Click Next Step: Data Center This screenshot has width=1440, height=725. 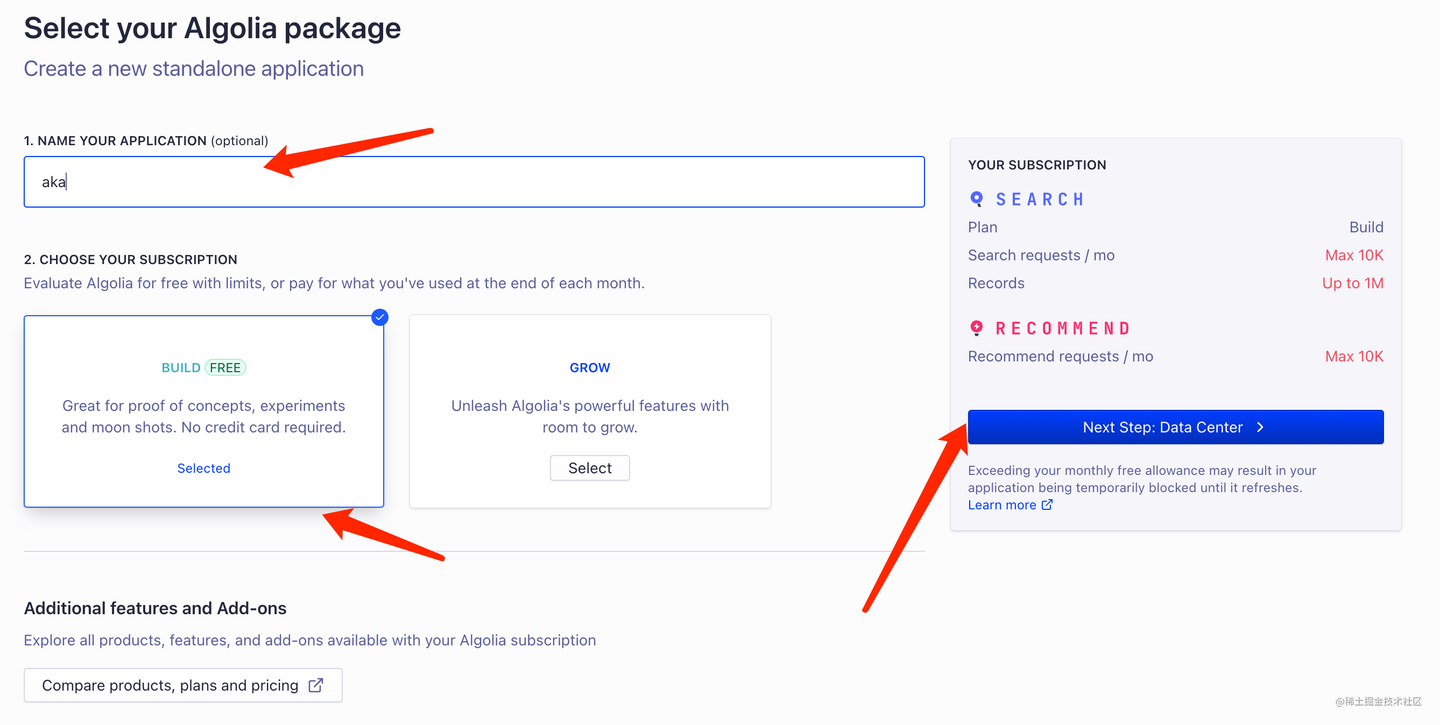(1175, 426)
